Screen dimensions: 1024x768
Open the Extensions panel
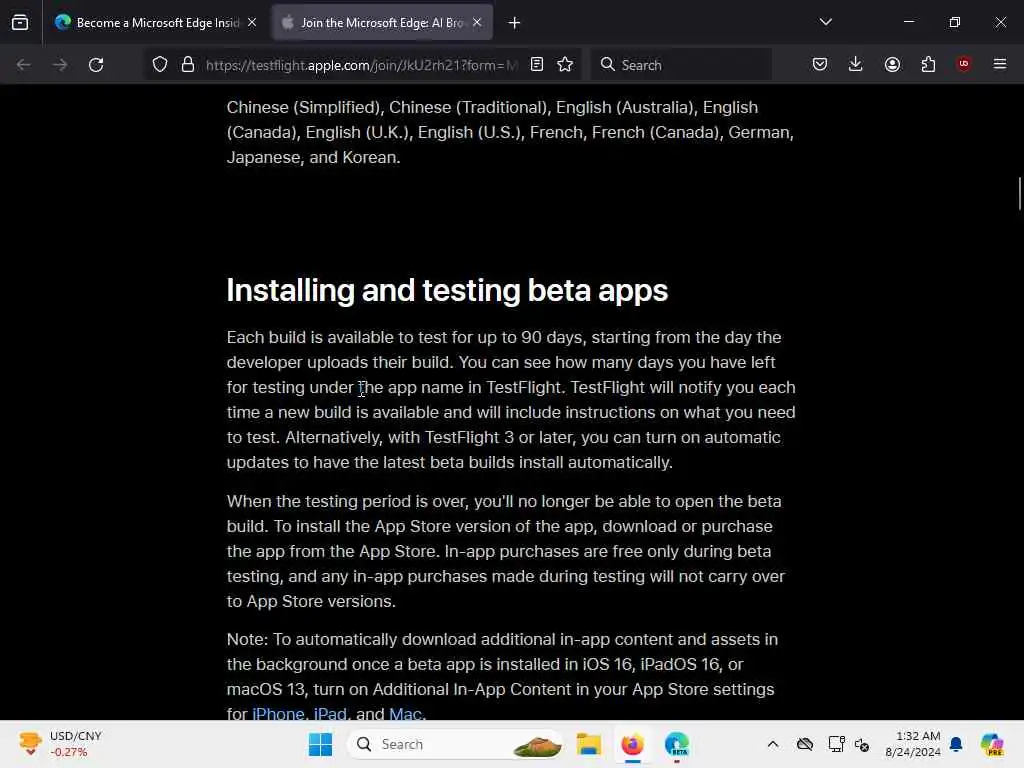(928, 65)
